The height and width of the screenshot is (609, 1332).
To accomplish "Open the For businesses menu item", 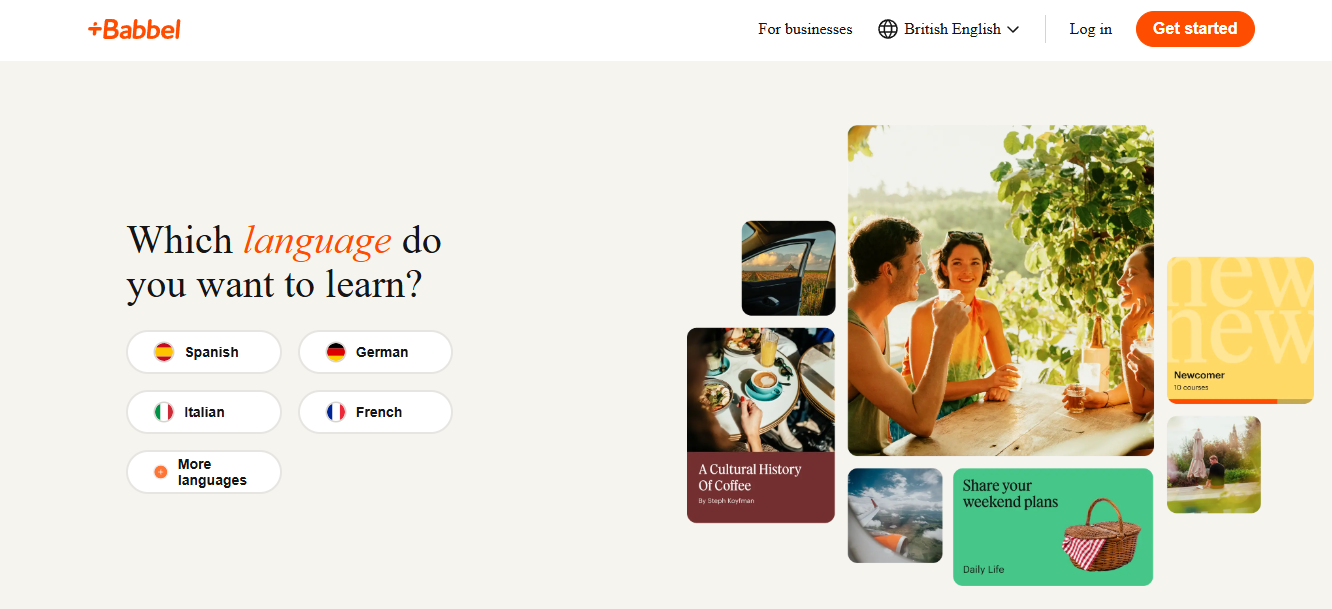I will tap(805, 29).
